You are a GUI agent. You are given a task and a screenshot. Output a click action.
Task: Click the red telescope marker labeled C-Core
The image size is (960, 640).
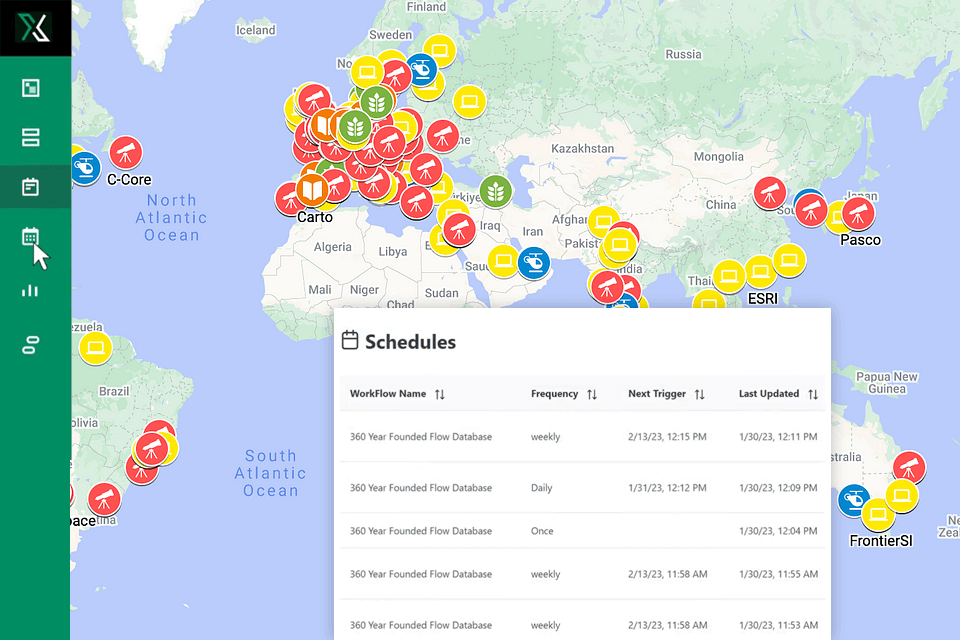[x=126, y=152]
